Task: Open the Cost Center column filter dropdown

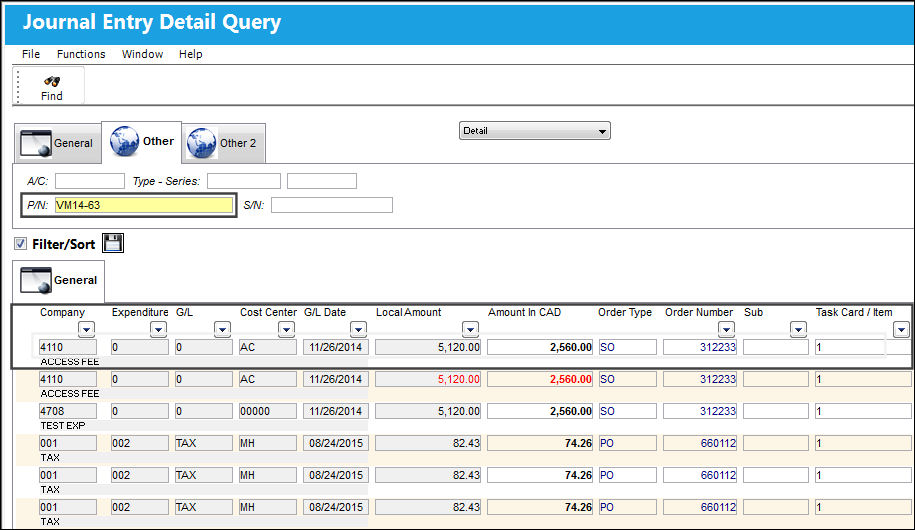Action: coord(286,330)
